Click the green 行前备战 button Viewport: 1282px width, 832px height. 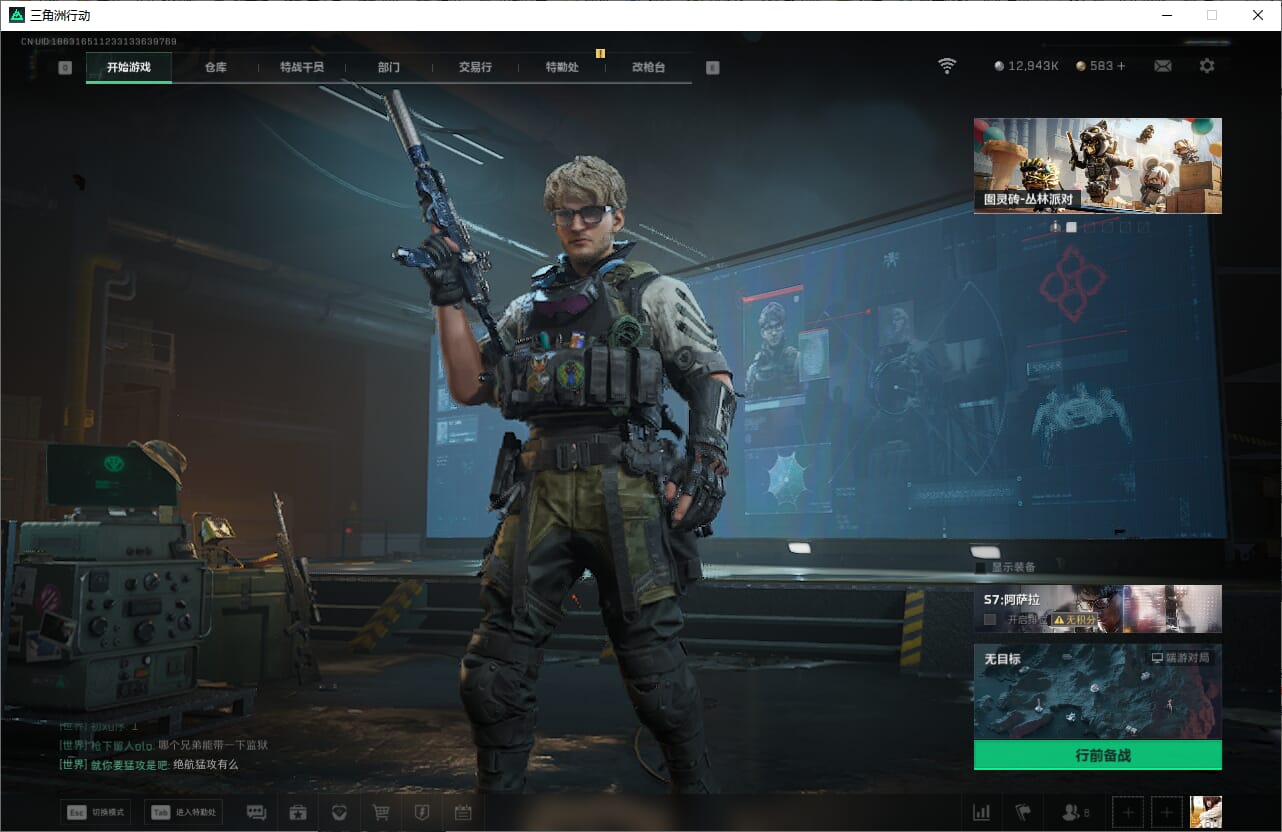pyautogui.click(x=1098, y=755)
